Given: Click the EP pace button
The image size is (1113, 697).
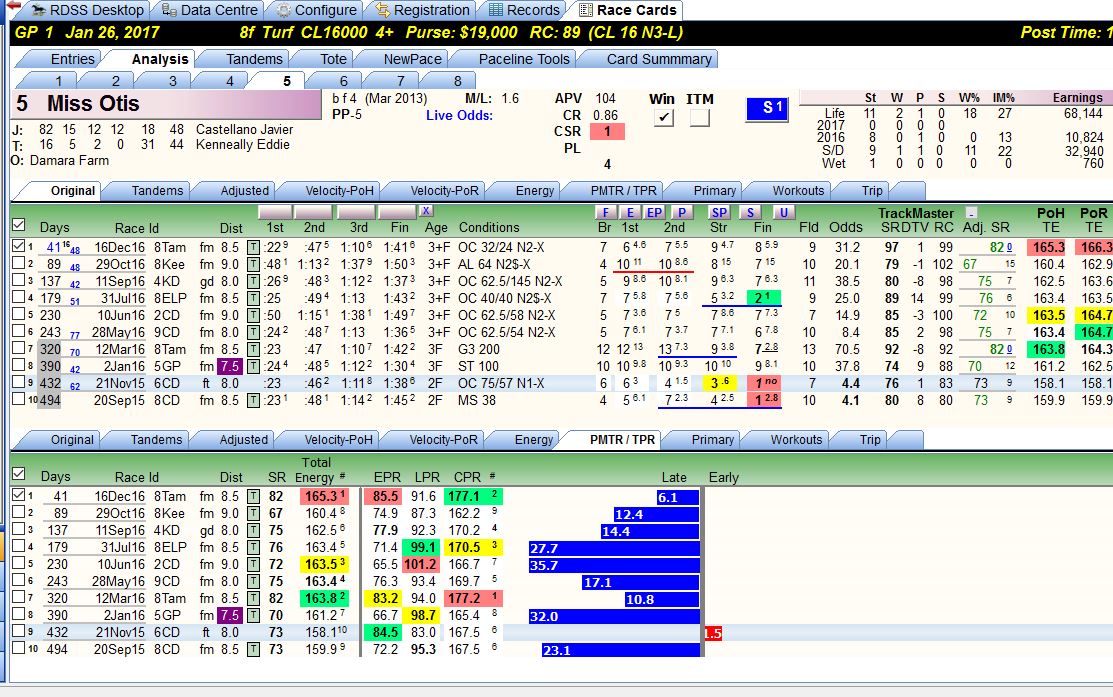Looking at the screenshot, I should tap(654, 212).
